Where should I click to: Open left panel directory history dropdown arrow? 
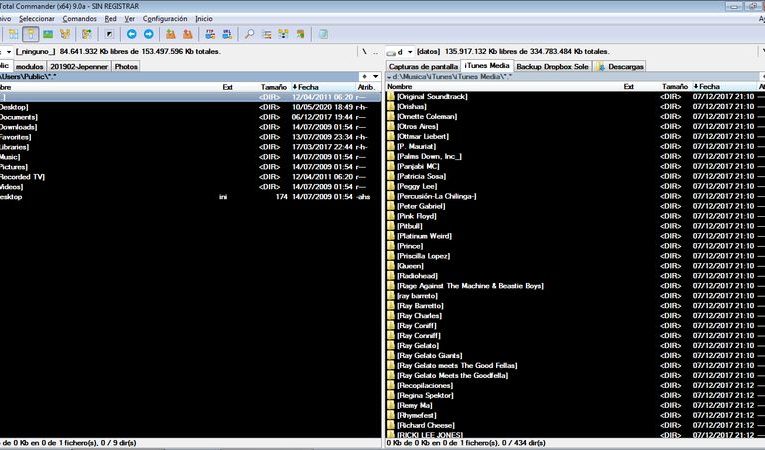[x=375, y=77]
